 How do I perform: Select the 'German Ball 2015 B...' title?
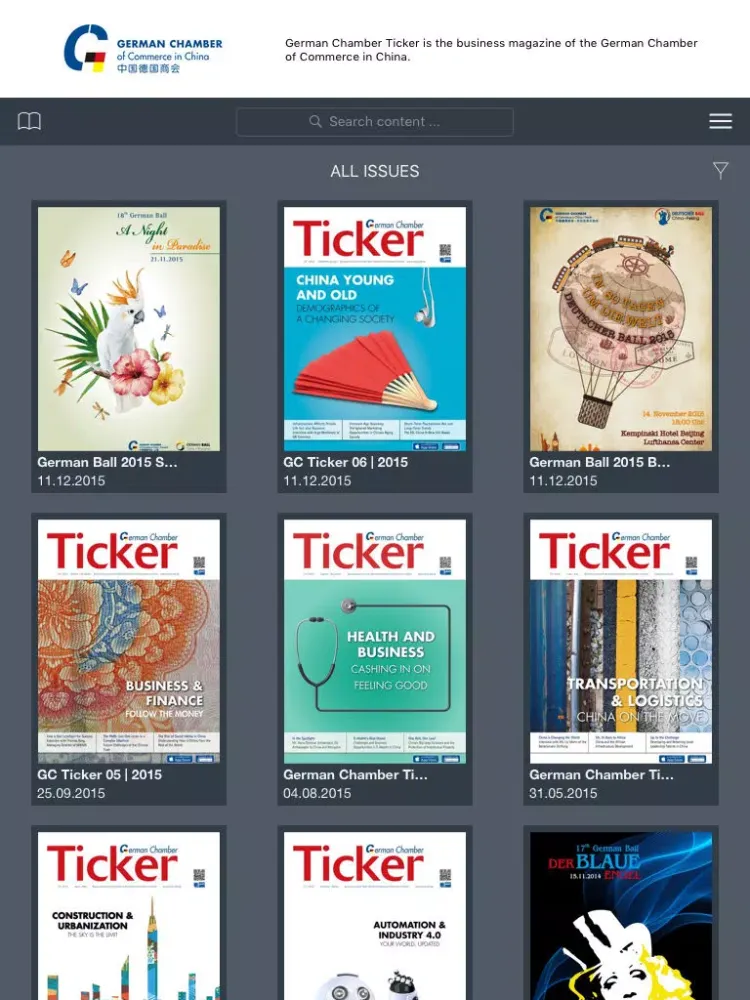point(599,462)
